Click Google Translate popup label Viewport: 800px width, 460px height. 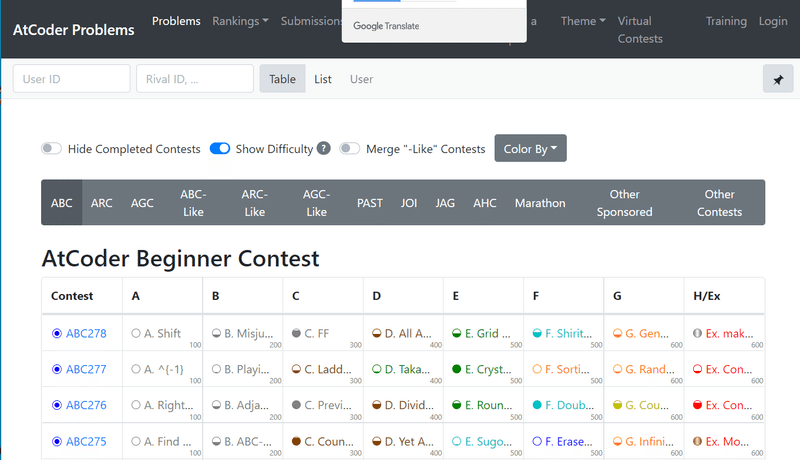[x=386, y=25]
